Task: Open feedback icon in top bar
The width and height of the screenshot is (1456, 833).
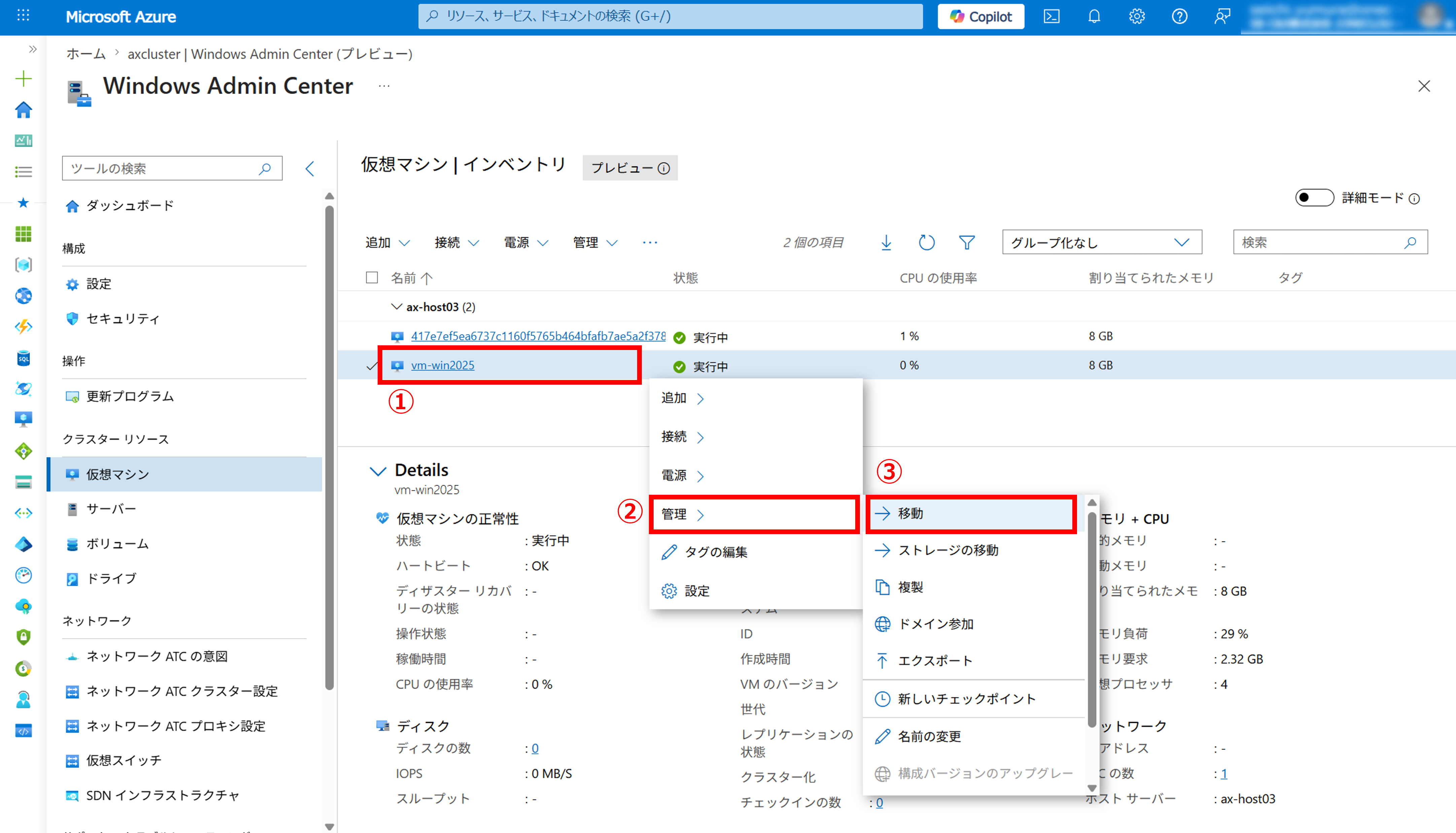Action: [1222, 16]
